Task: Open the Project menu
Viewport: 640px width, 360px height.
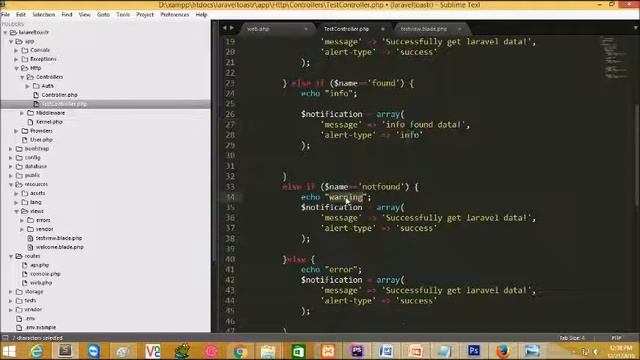Action: tap(145, 14)
